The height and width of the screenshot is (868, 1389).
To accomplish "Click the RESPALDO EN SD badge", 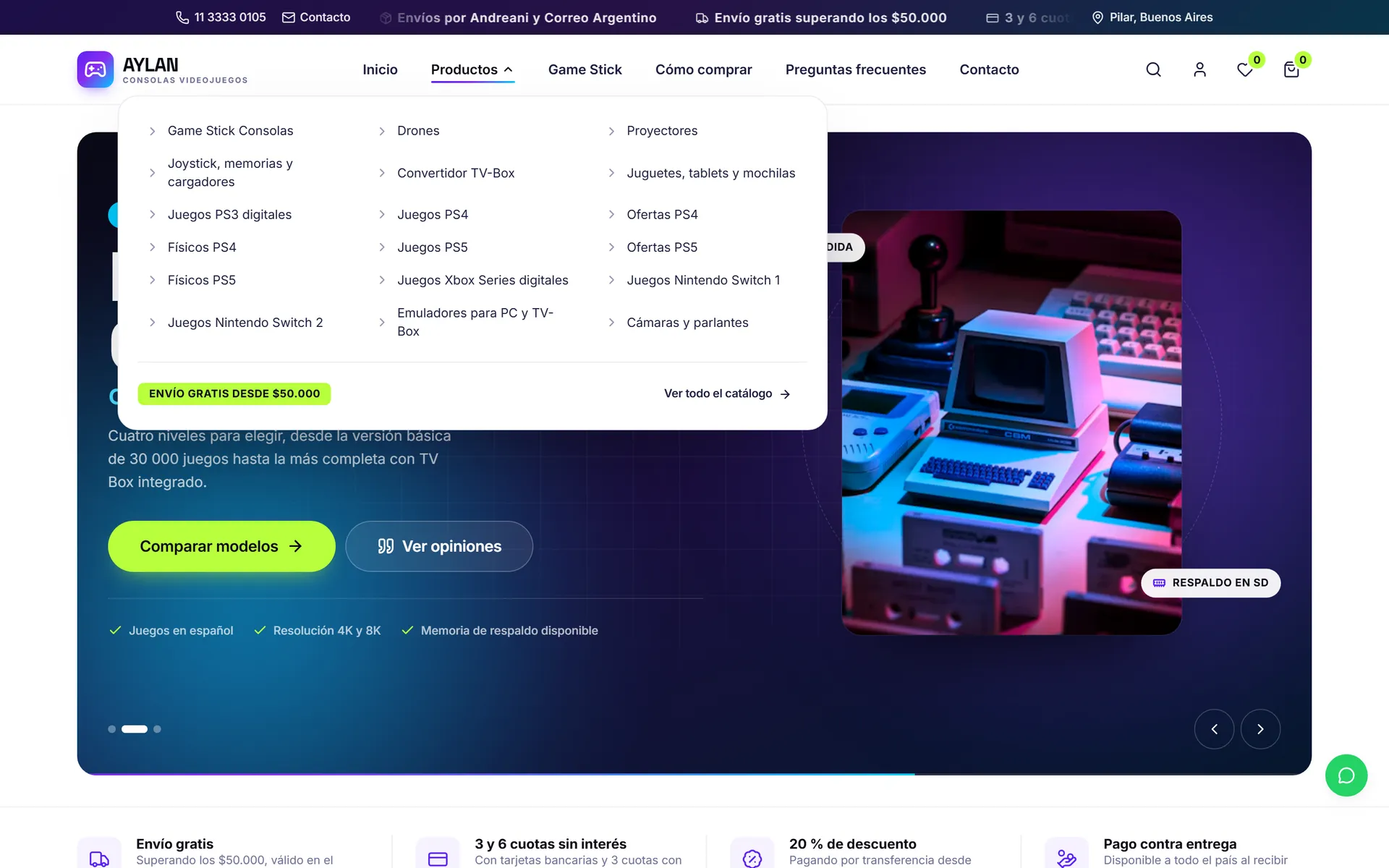I will (1210, 583).
